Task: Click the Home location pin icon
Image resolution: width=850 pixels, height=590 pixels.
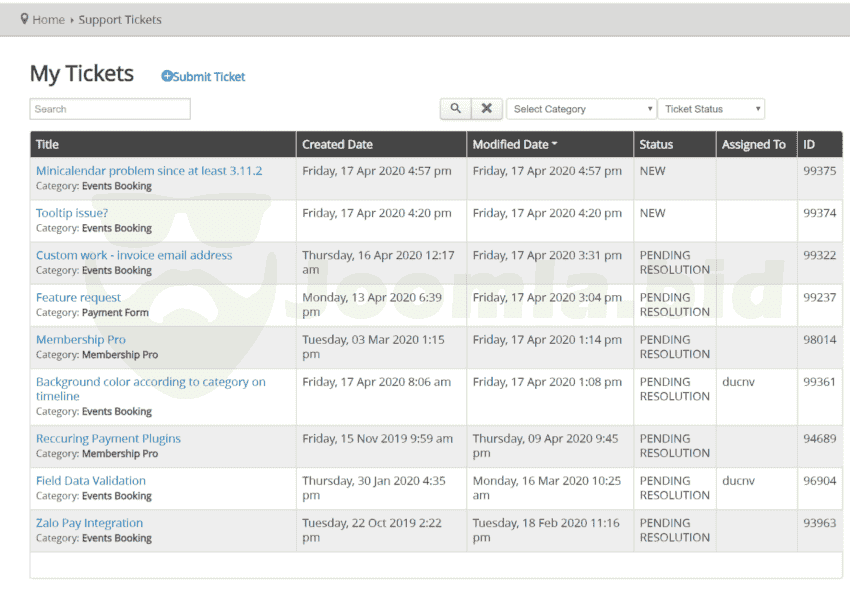Action: (24, 19)
